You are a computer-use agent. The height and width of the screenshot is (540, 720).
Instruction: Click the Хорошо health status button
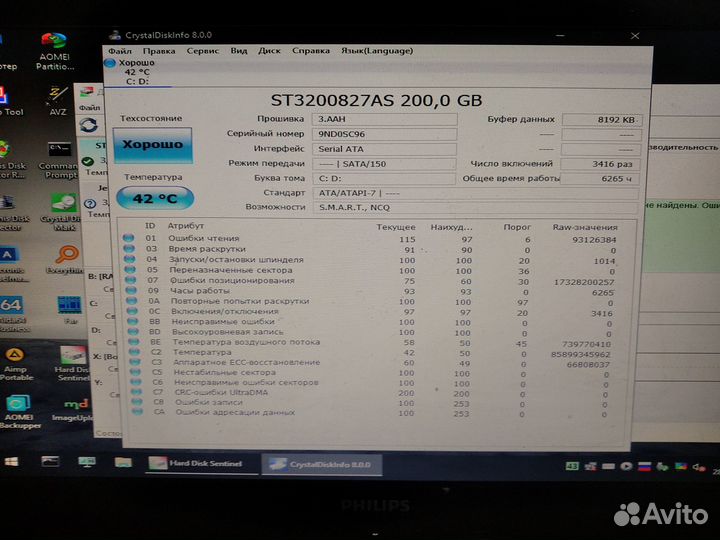coord(153,145)
